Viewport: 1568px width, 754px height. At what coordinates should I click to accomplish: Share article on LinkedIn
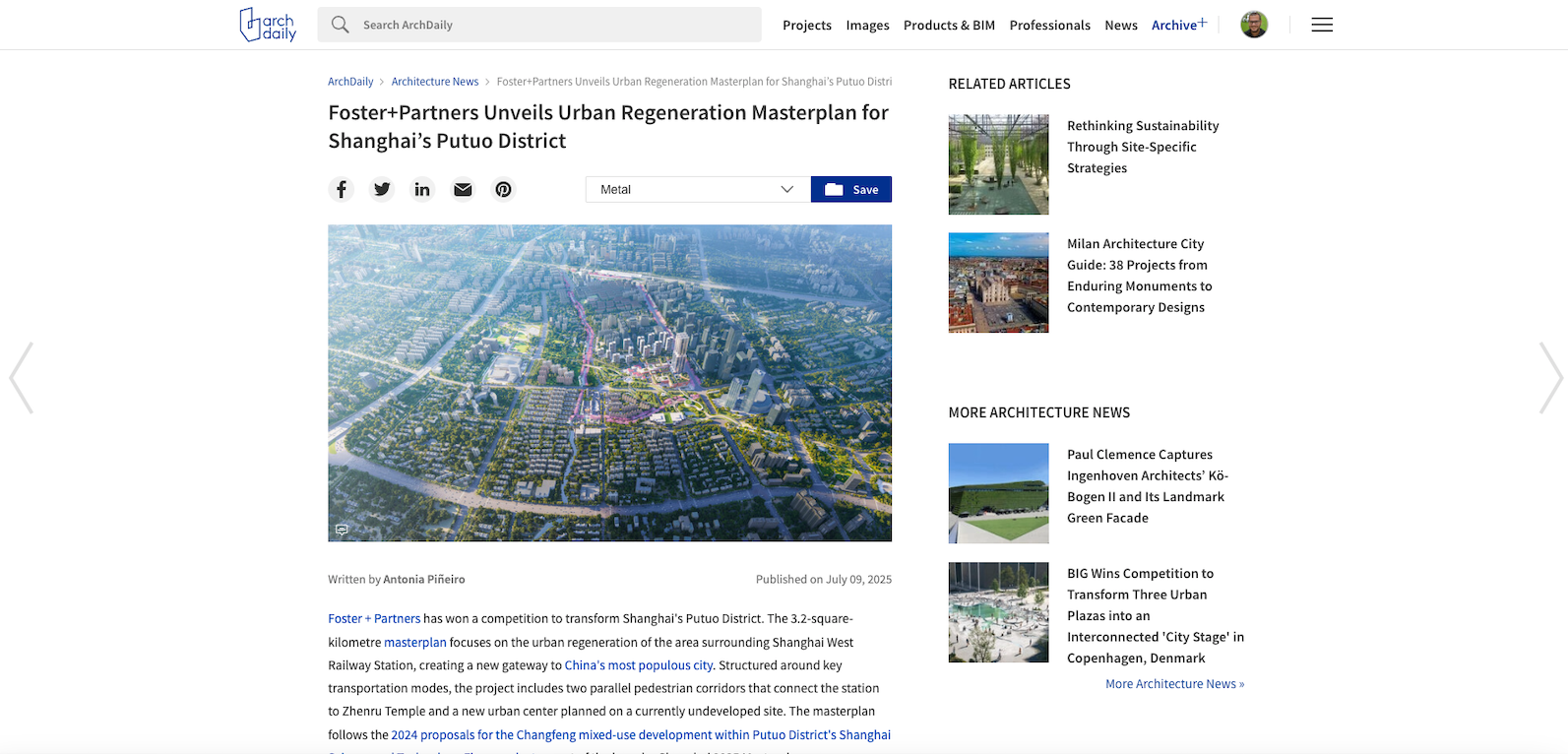pyautogui.click(x=422, y=189)
